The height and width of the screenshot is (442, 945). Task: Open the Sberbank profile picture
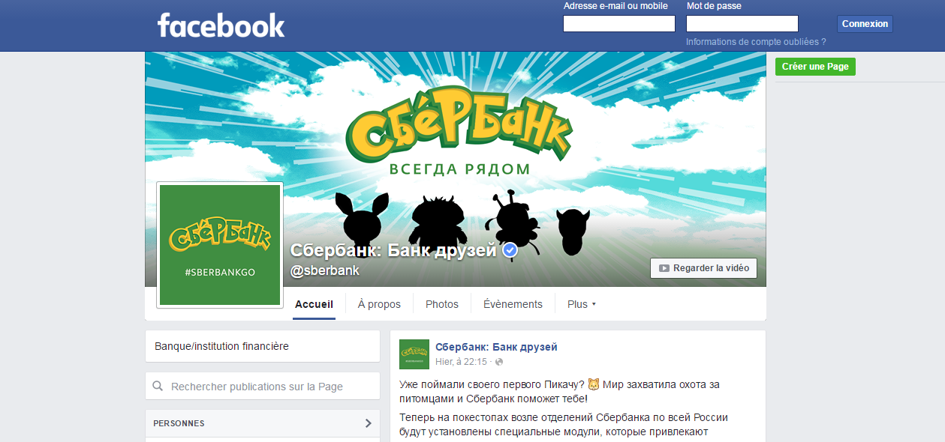coord(220,245)
